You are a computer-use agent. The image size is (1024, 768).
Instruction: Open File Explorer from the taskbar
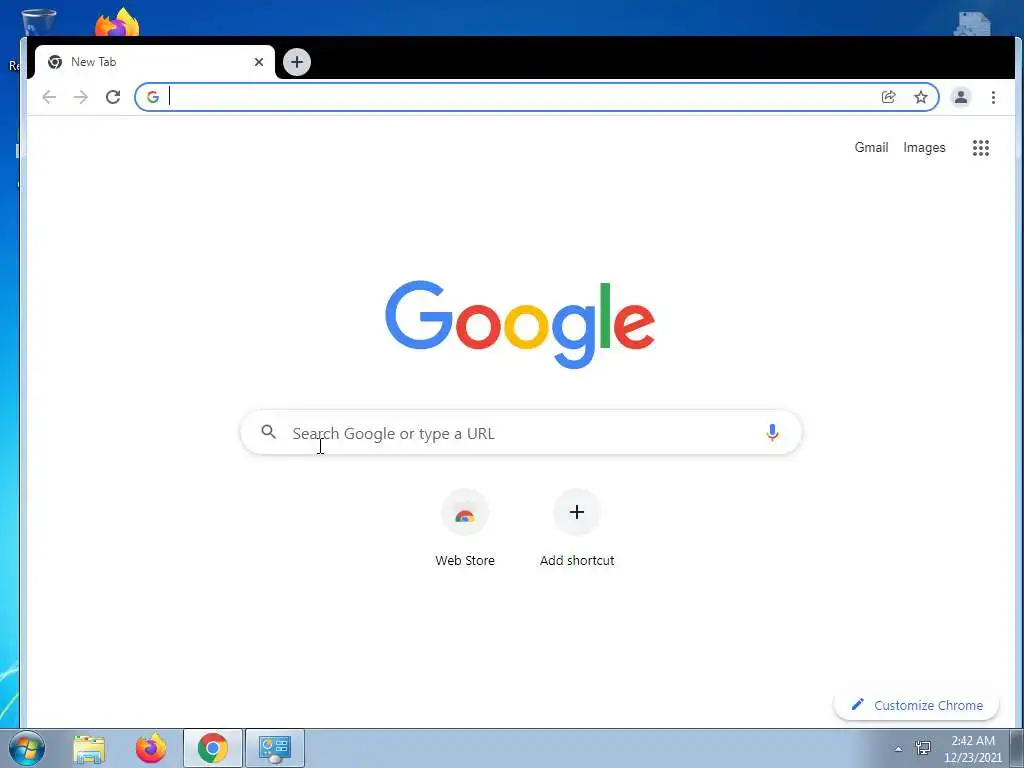click(x=89, y=748)
